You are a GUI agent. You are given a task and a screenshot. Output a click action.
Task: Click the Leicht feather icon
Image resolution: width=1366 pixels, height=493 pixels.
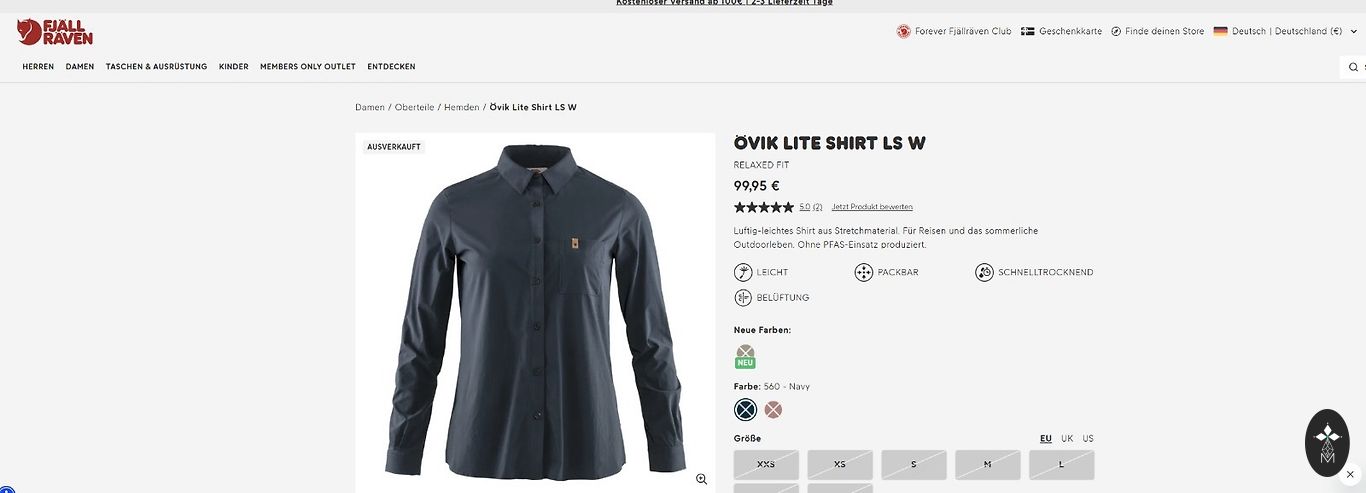point(743,272)
